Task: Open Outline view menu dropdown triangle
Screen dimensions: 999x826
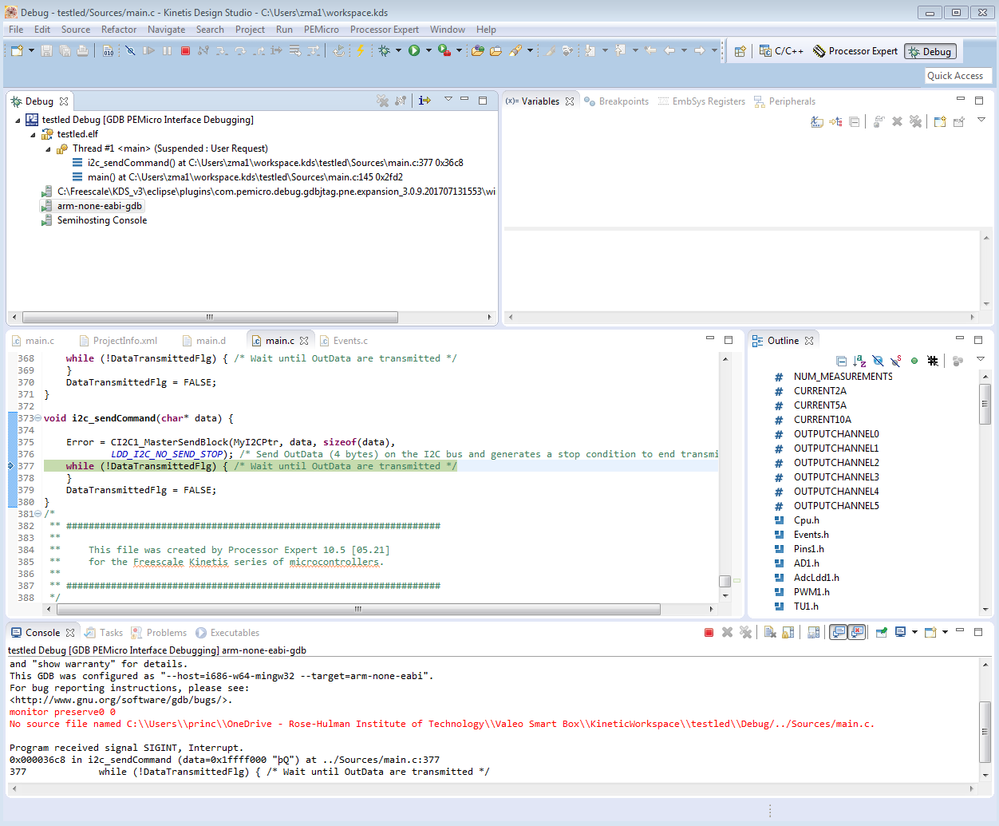Action: (981, 359)
